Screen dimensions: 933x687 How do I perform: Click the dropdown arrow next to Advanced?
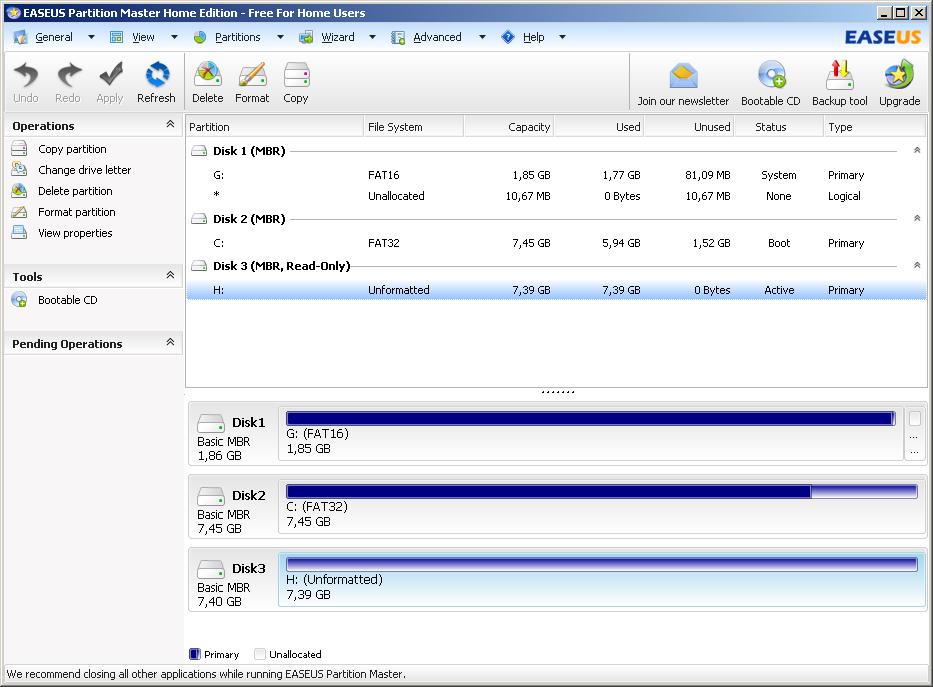483,37
